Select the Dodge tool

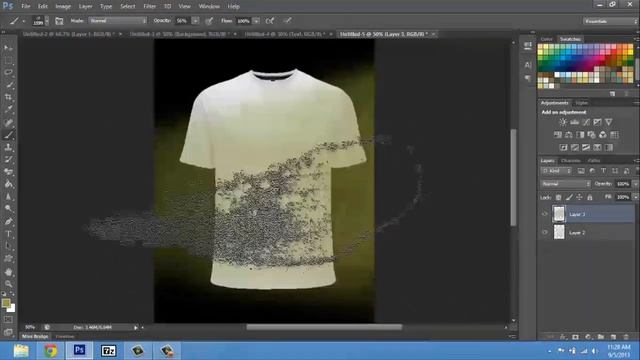(x=8, y=209)
